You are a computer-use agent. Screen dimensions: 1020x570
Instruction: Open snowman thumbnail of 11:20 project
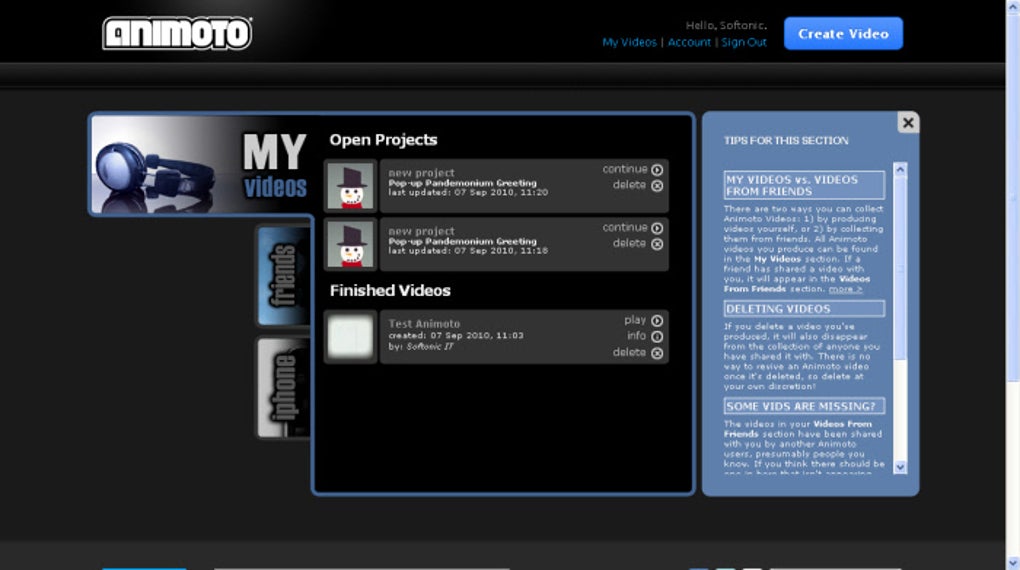pyautogui.click(x=351, y=186)
